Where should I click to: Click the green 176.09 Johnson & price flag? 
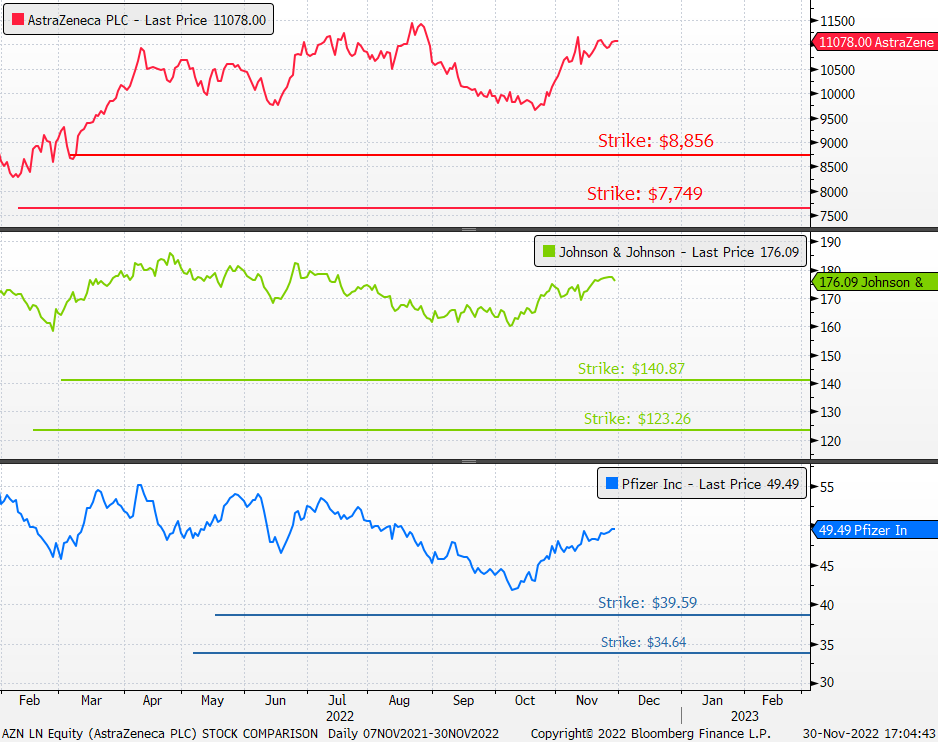[x=875, y=282]
